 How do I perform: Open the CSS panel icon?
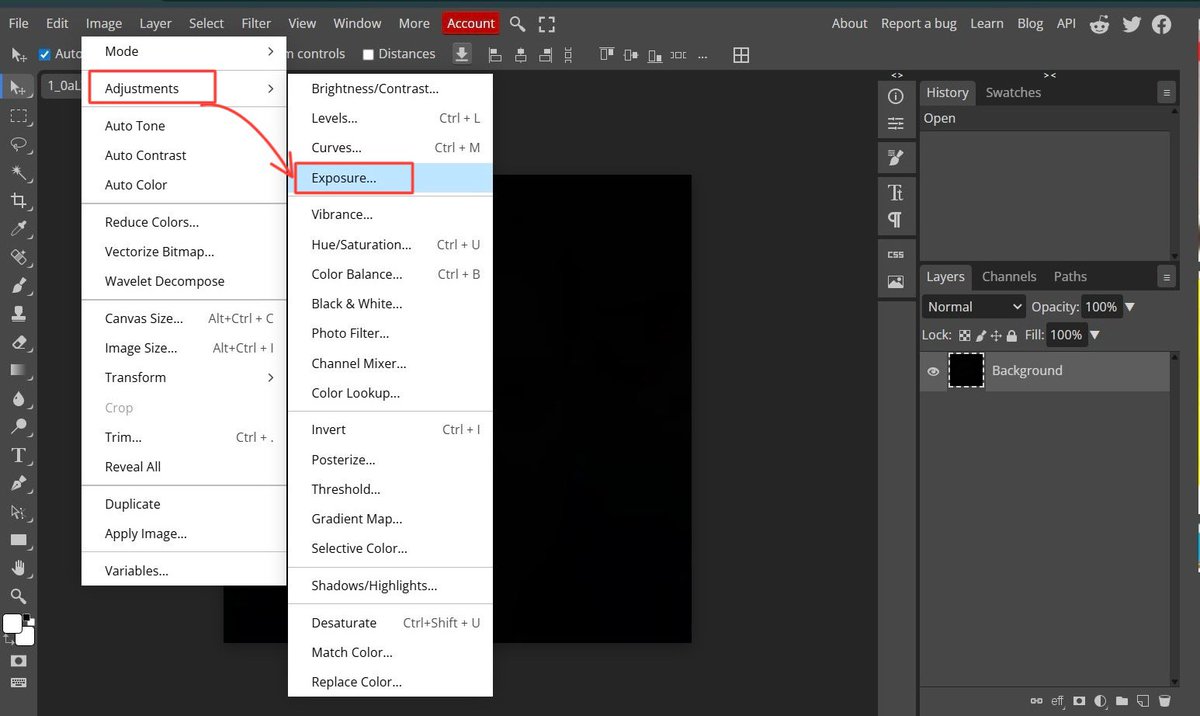coord(896,254)
